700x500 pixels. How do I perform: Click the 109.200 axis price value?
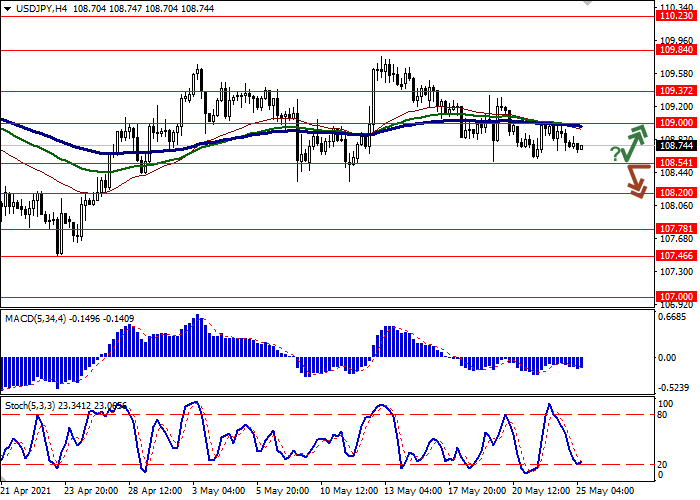[676, 107]
